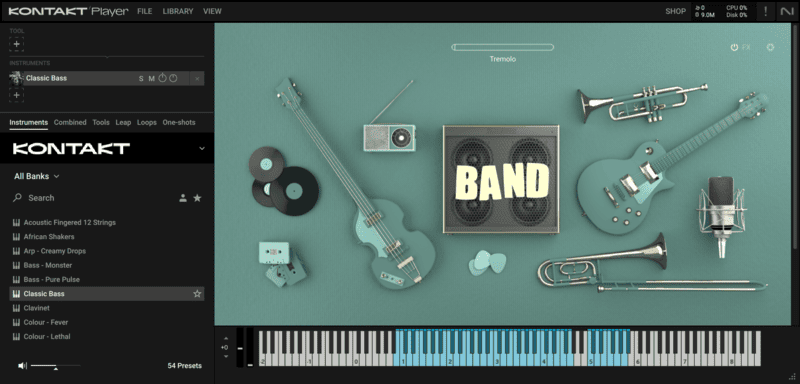The height and width of the screenshot is (384, 800).
Task: Add an instrument using the INSTRUMENTS plus slot
Action: 16,95
